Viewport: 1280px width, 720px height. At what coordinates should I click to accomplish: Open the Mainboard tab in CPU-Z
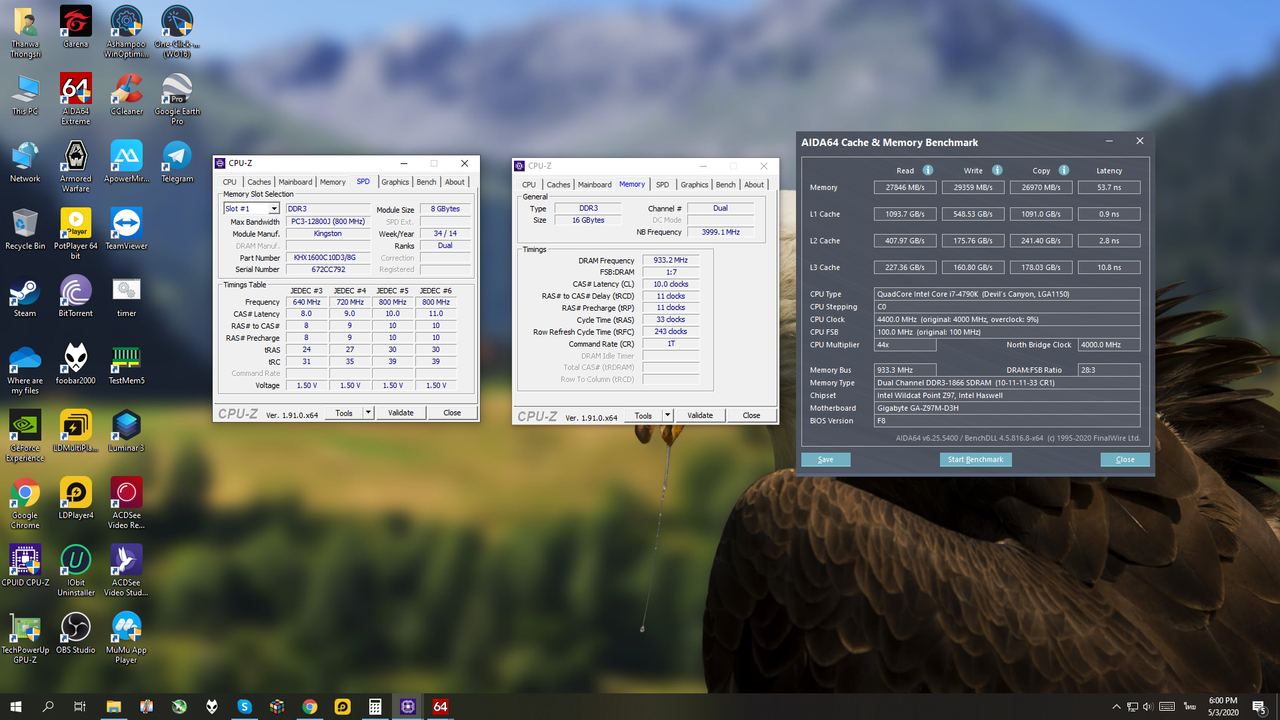point(294,182)
